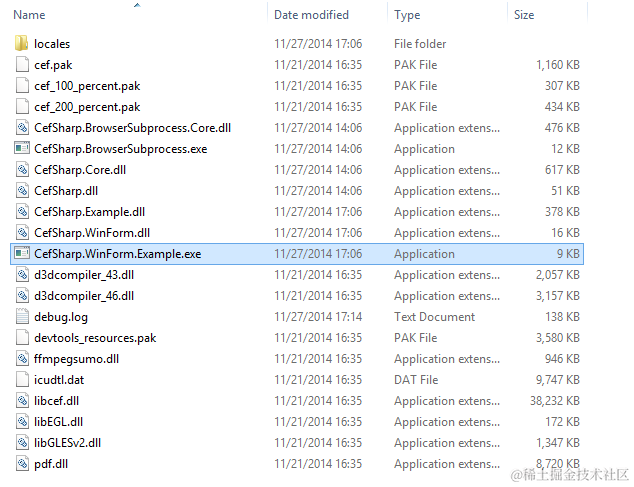The width and height of the screenshot is (634, 487).
Task: Select the libEGL.dll file name
Action: [x=59, y=422]
